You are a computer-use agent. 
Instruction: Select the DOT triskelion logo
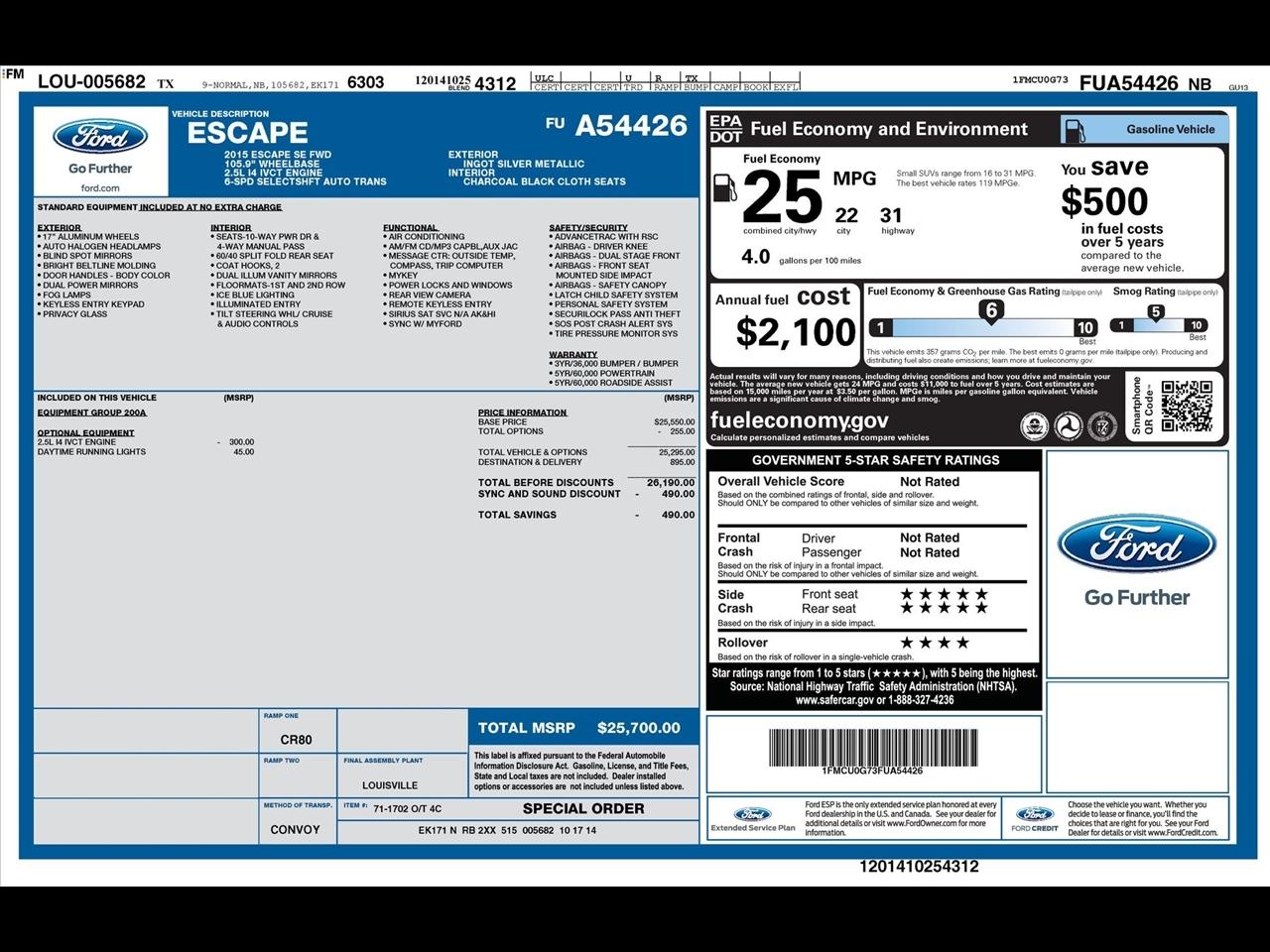tap(1069, 426)
